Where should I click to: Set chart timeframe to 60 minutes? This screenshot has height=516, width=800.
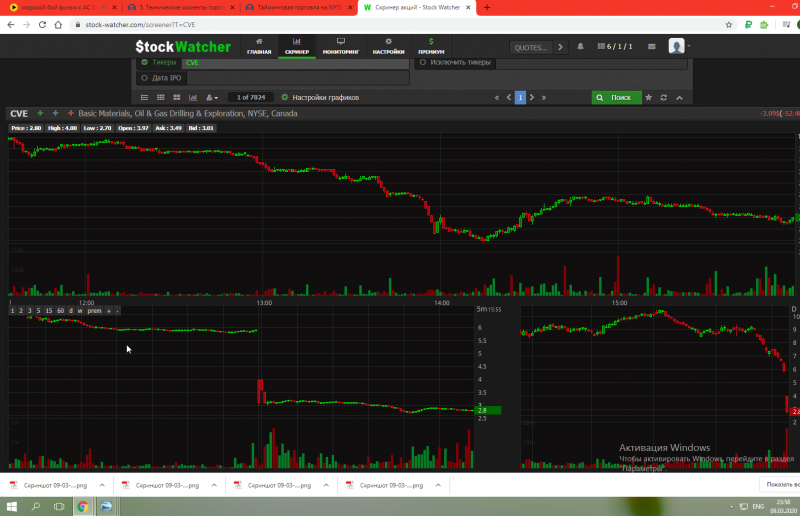click(61, 311)
